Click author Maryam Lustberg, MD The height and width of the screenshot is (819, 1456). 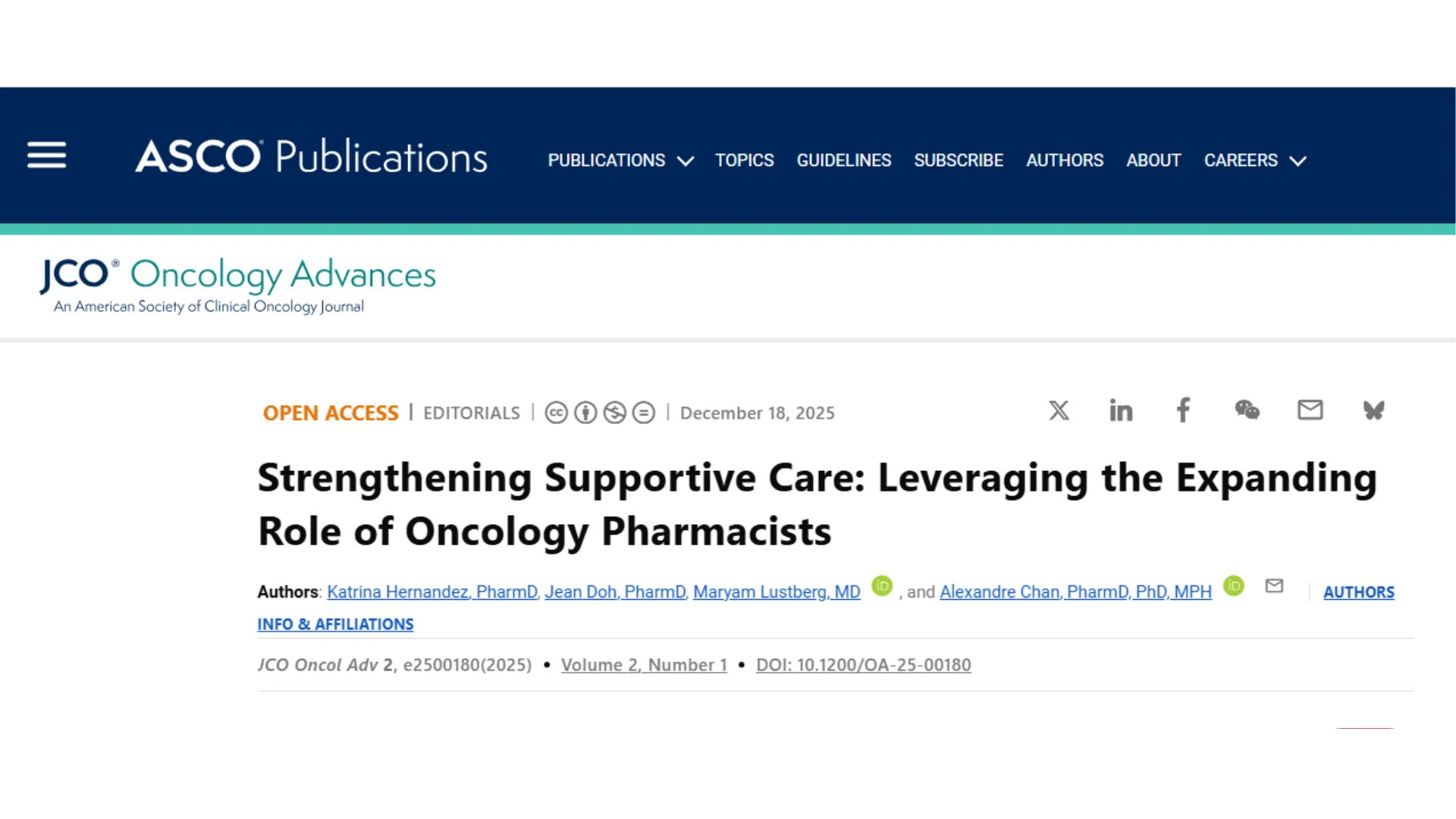pos(776,591)
